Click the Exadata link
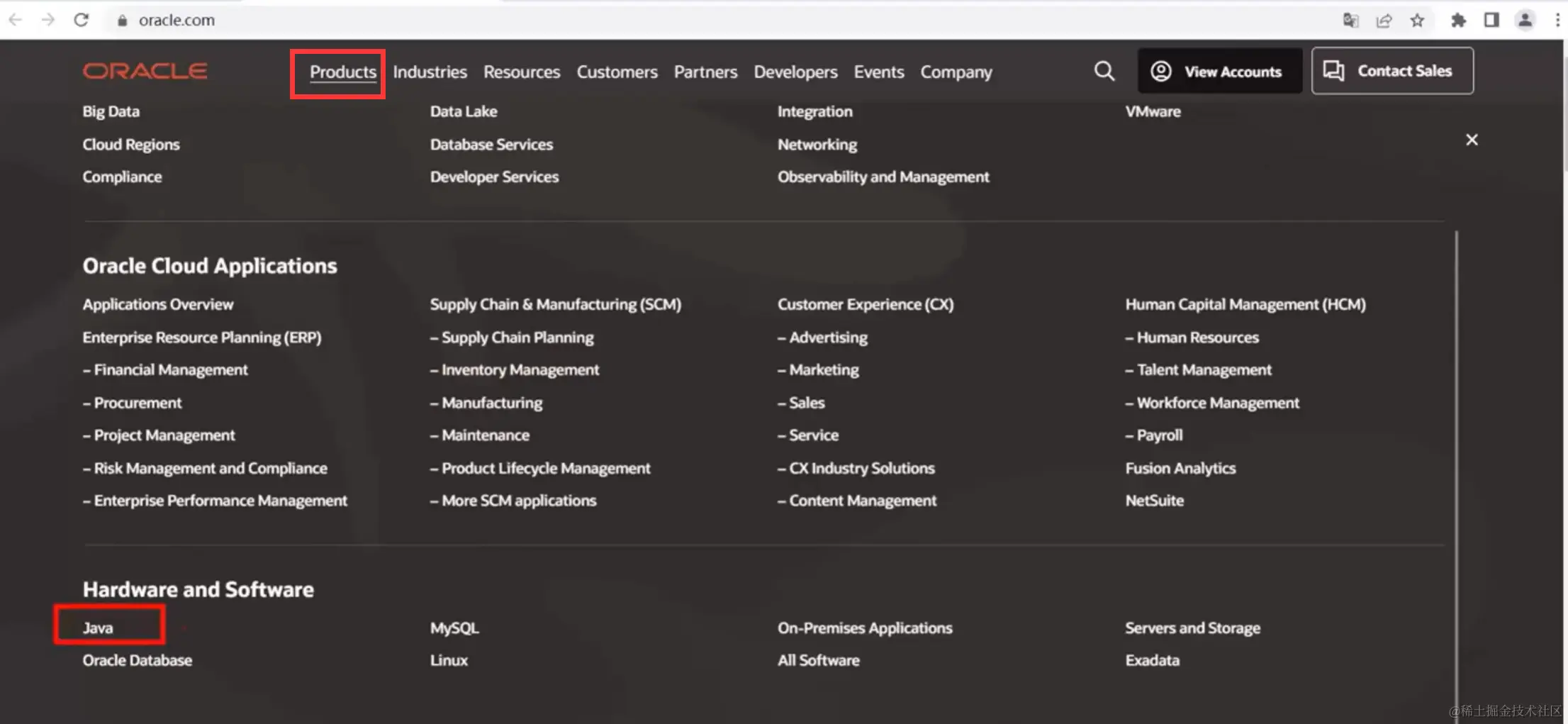 (x=1153, y=660)
